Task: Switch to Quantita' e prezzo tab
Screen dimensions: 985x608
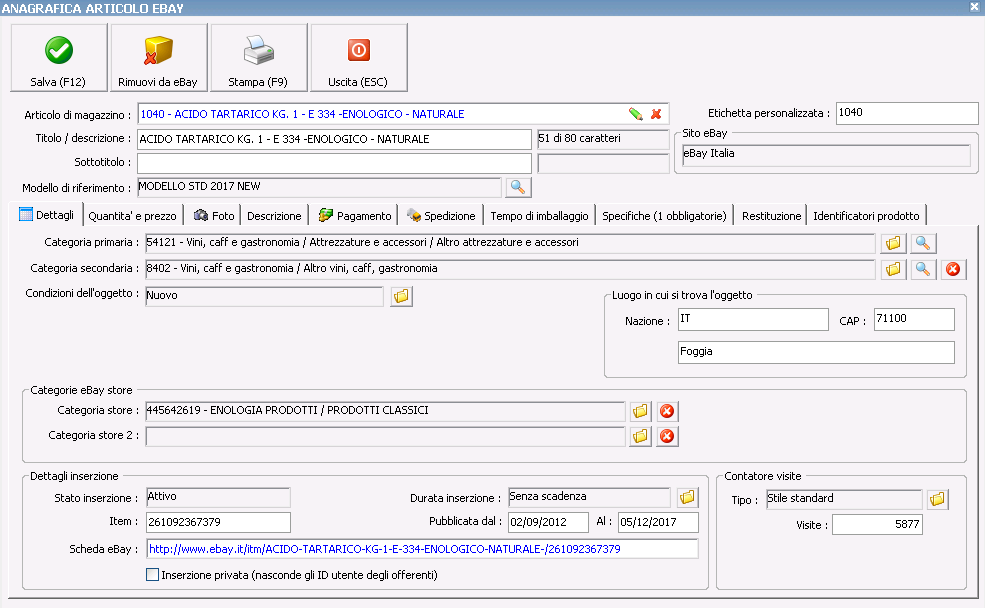Action: click(x=133, y=216)
